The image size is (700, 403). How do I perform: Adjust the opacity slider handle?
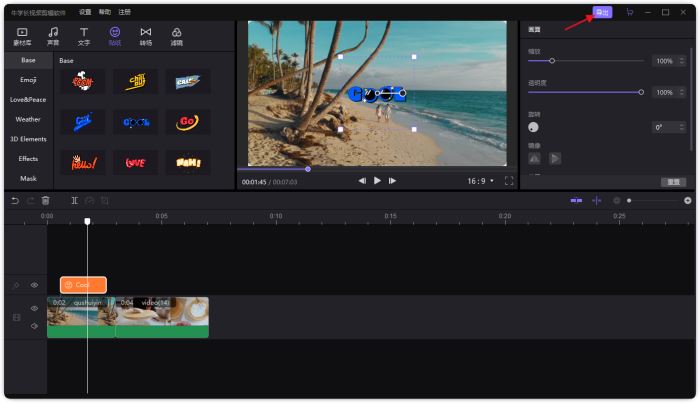641,92
